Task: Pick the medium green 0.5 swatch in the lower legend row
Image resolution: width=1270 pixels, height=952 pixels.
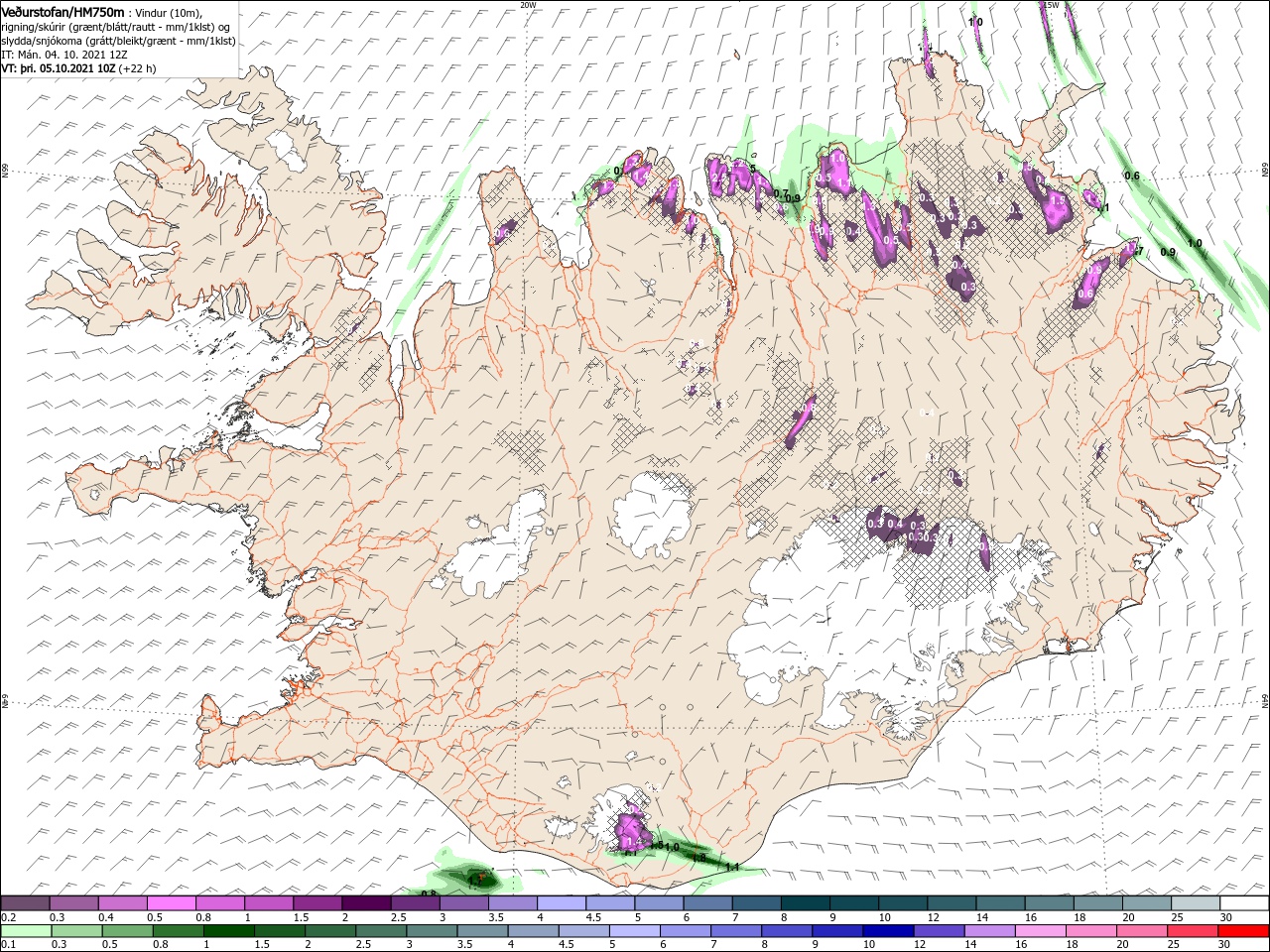Action: pos(126,931)
